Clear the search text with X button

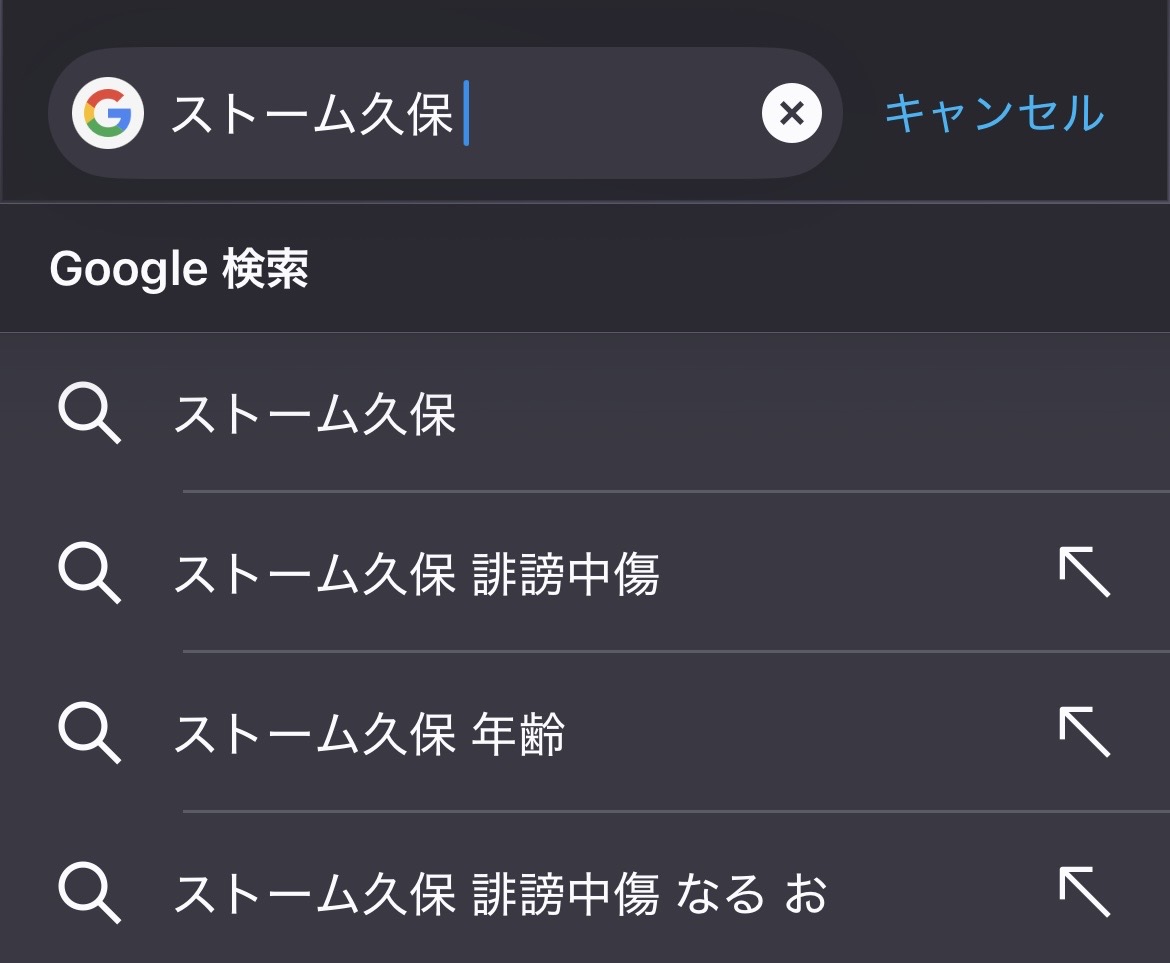(791, 114)
